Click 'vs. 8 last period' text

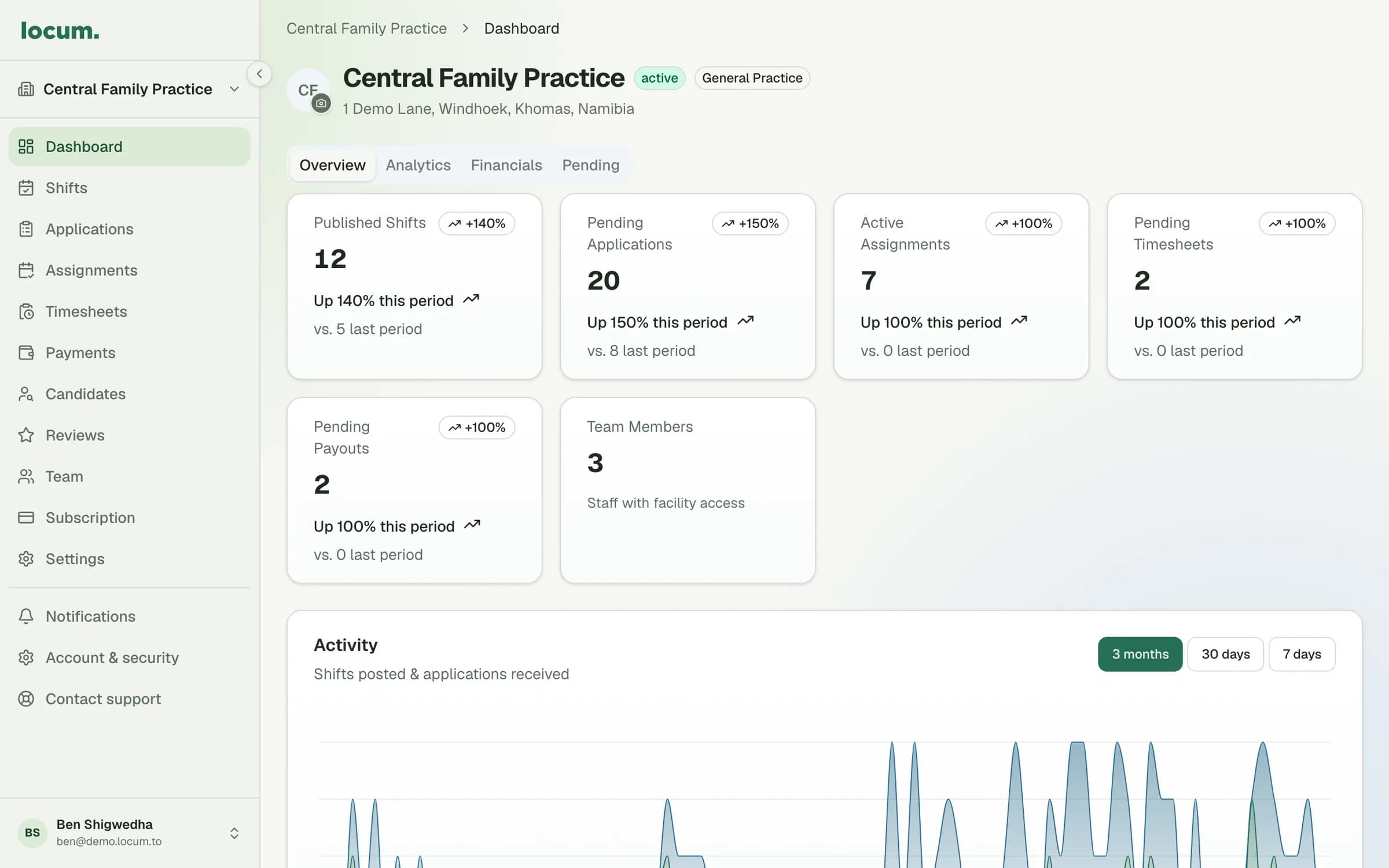(x=641, y=351)
